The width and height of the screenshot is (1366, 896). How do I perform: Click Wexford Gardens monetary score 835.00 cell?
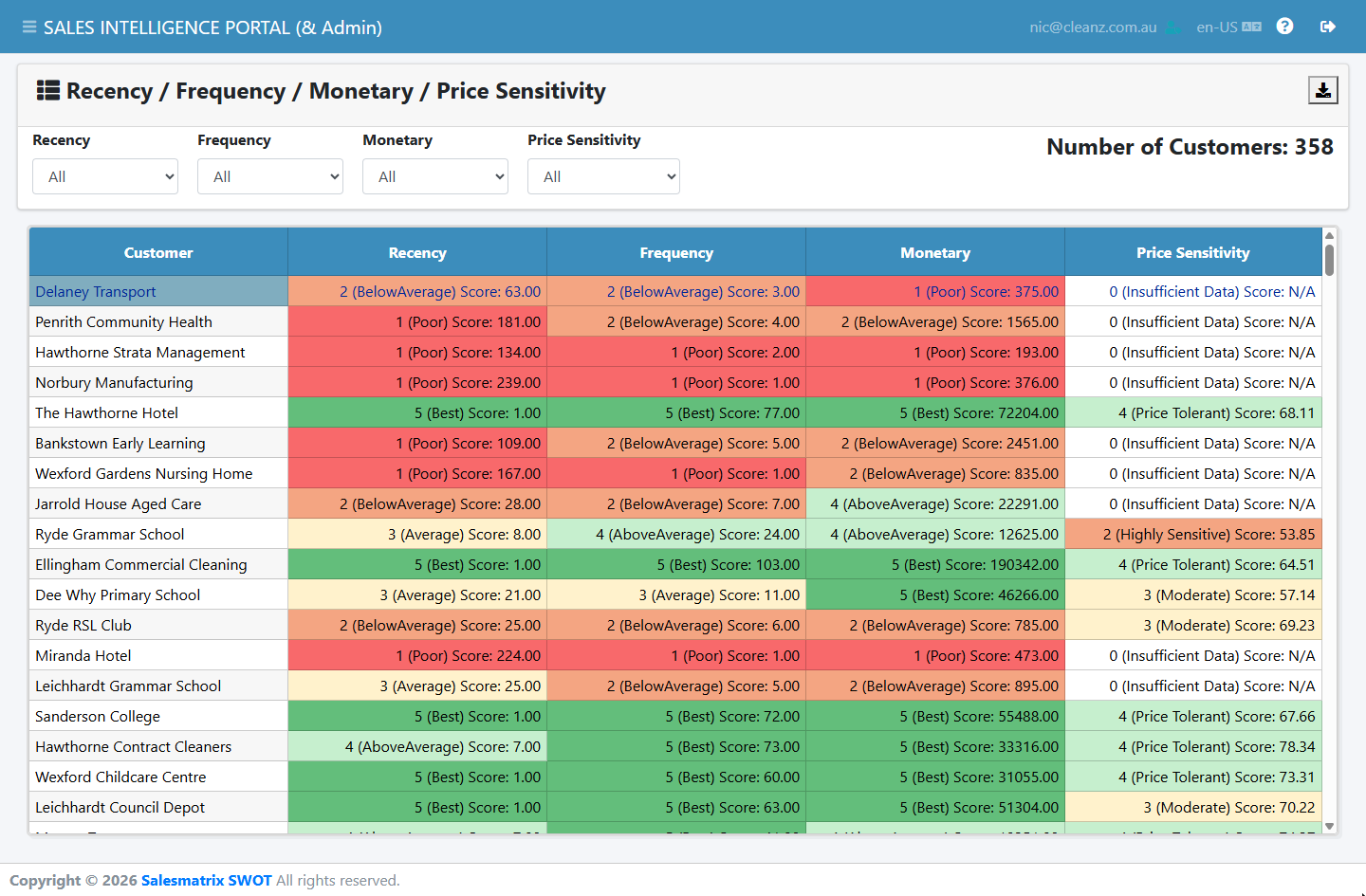[935, 473]
